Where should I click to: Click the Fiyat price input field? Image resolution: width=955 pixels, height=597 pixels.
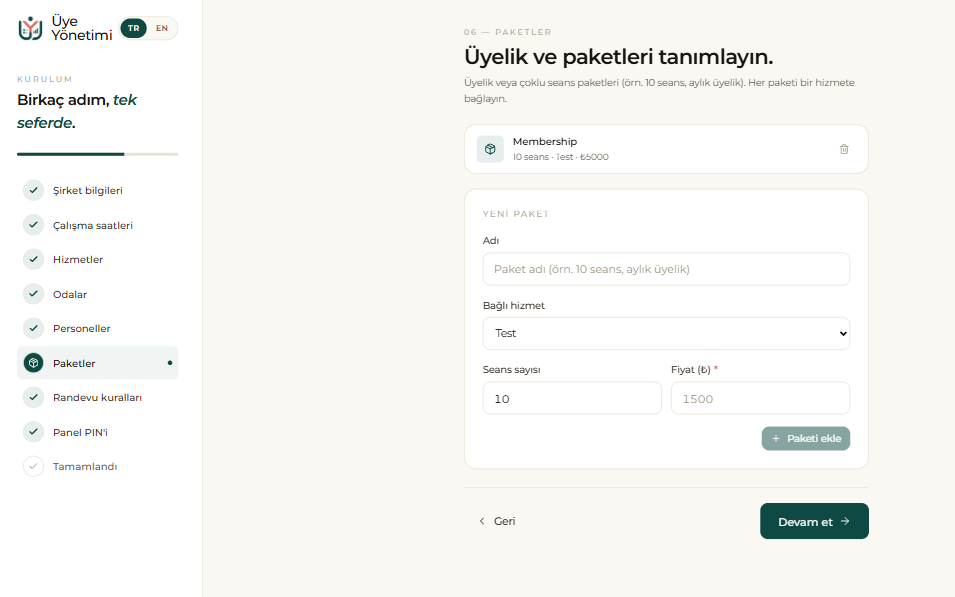pyautogui.click(x=760, y=398)
